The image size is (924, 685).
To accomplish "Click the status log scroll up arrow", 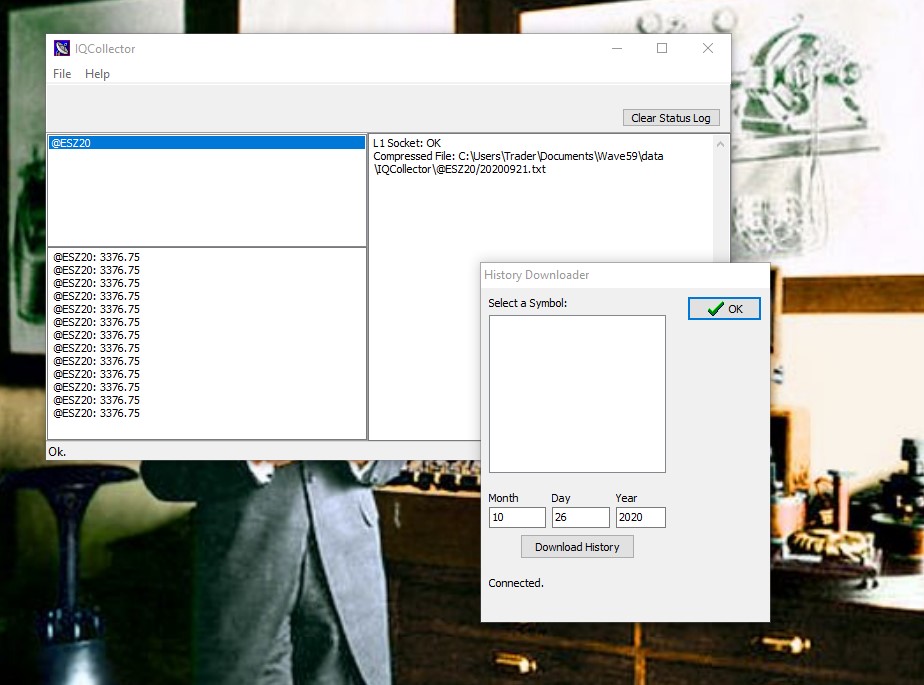I will (x=720, y=144).
